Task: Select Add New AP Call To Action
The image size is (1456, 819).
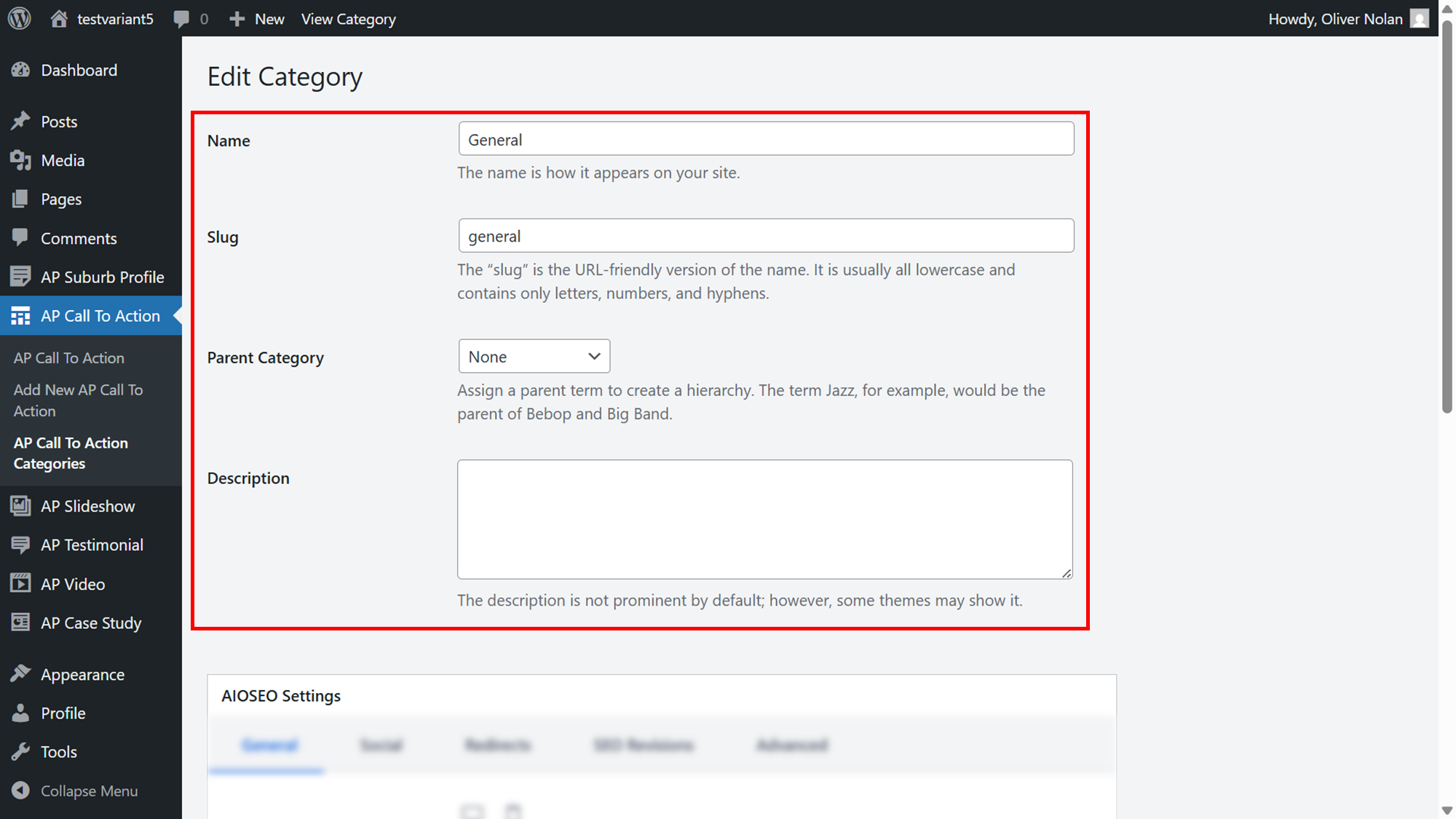Action: click(79, 400)
